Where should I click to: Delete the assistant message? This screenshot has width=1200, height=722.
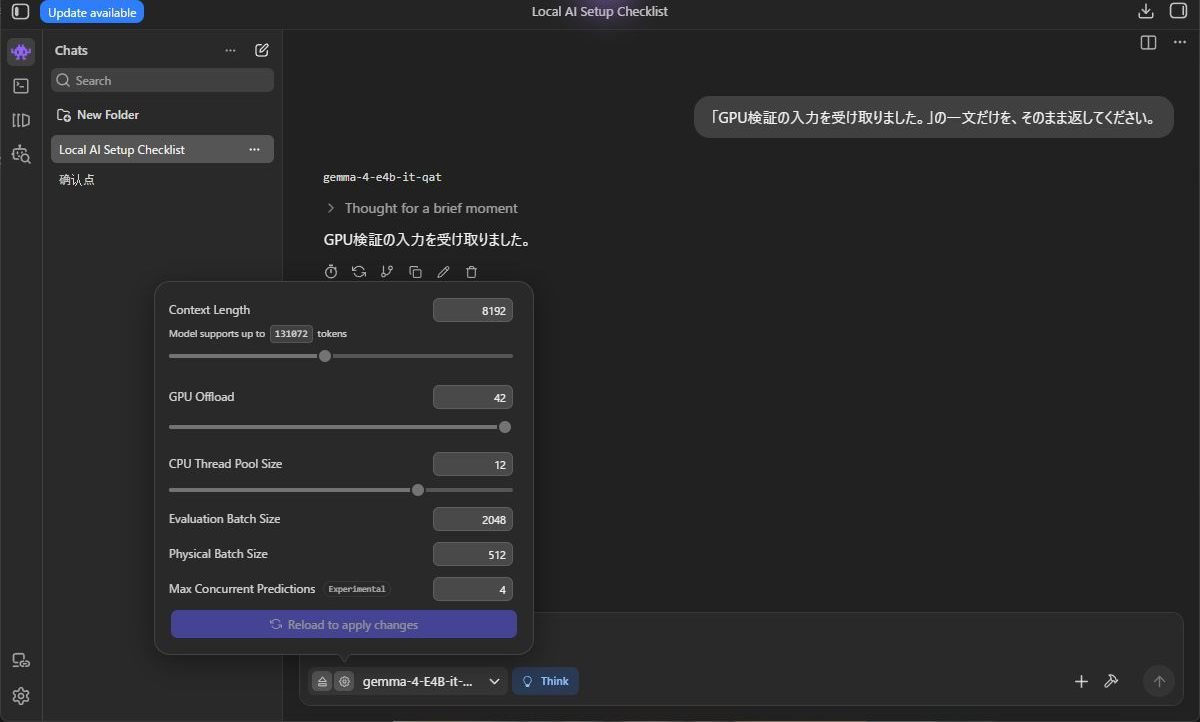471,271
